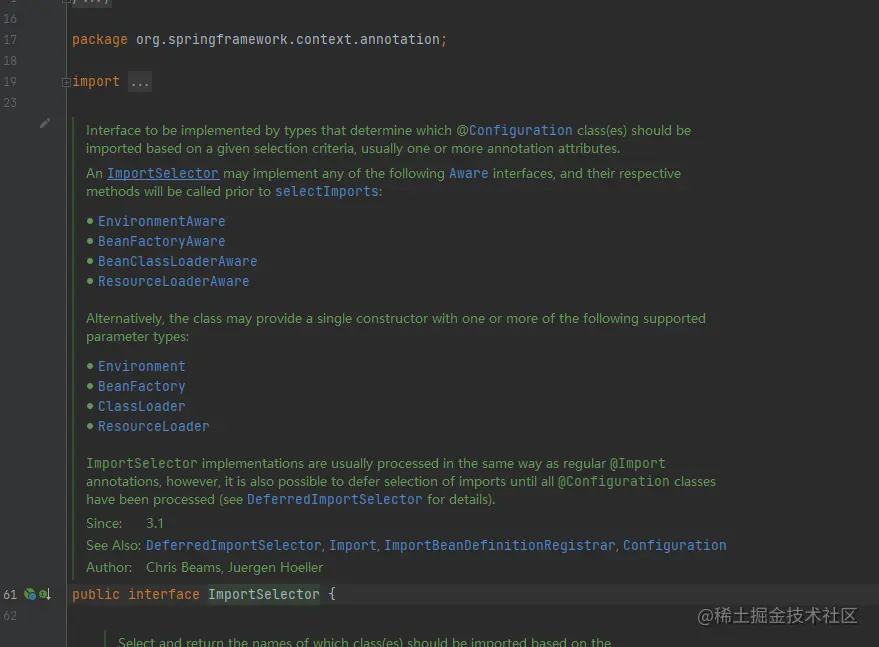Open the ImportBeanDefinitionRegistrar link
Viewport: 879px width, 647px height.
499,545
